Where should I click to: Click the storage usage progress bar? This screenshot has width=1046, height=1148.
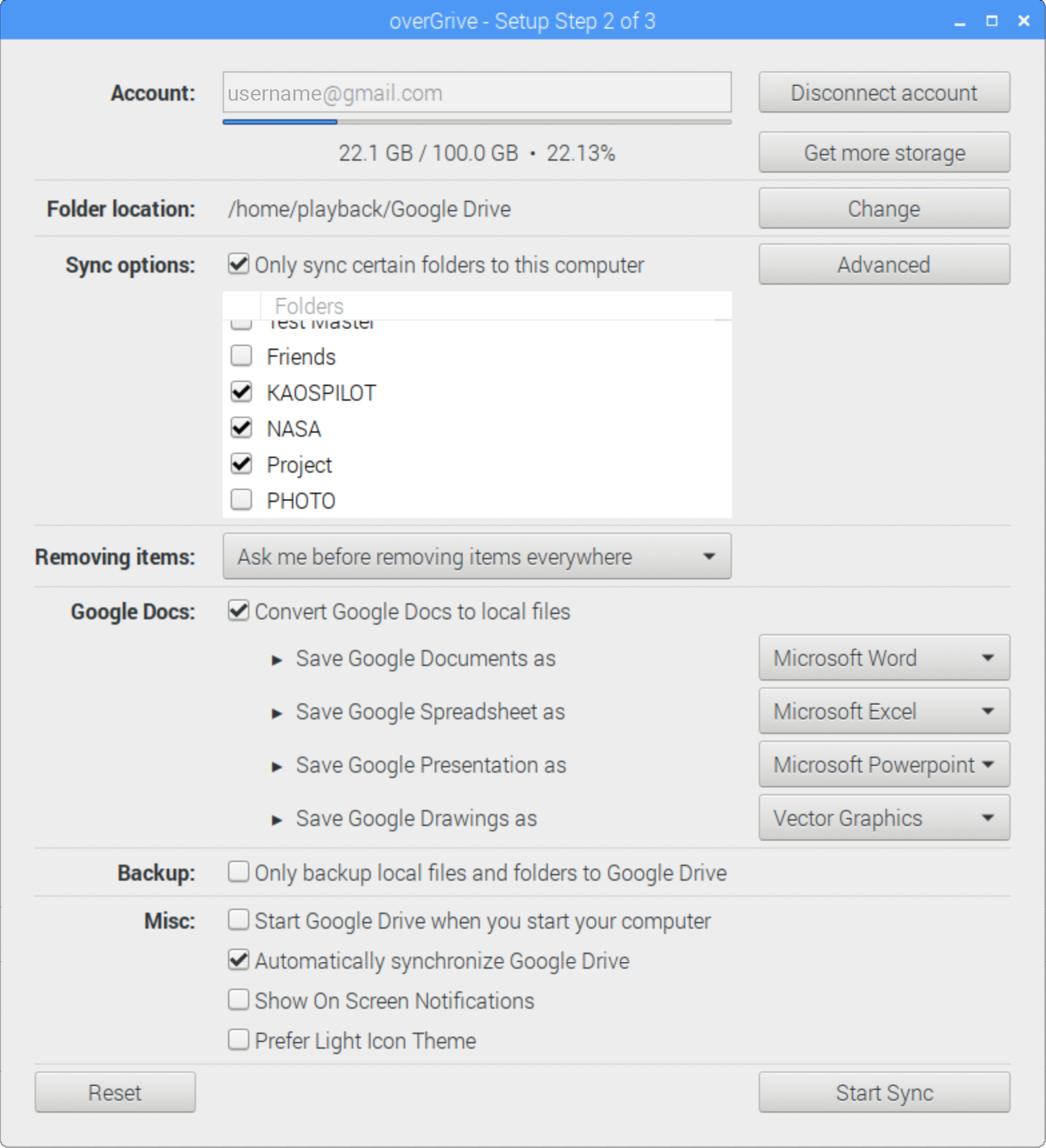coord(477,122)
